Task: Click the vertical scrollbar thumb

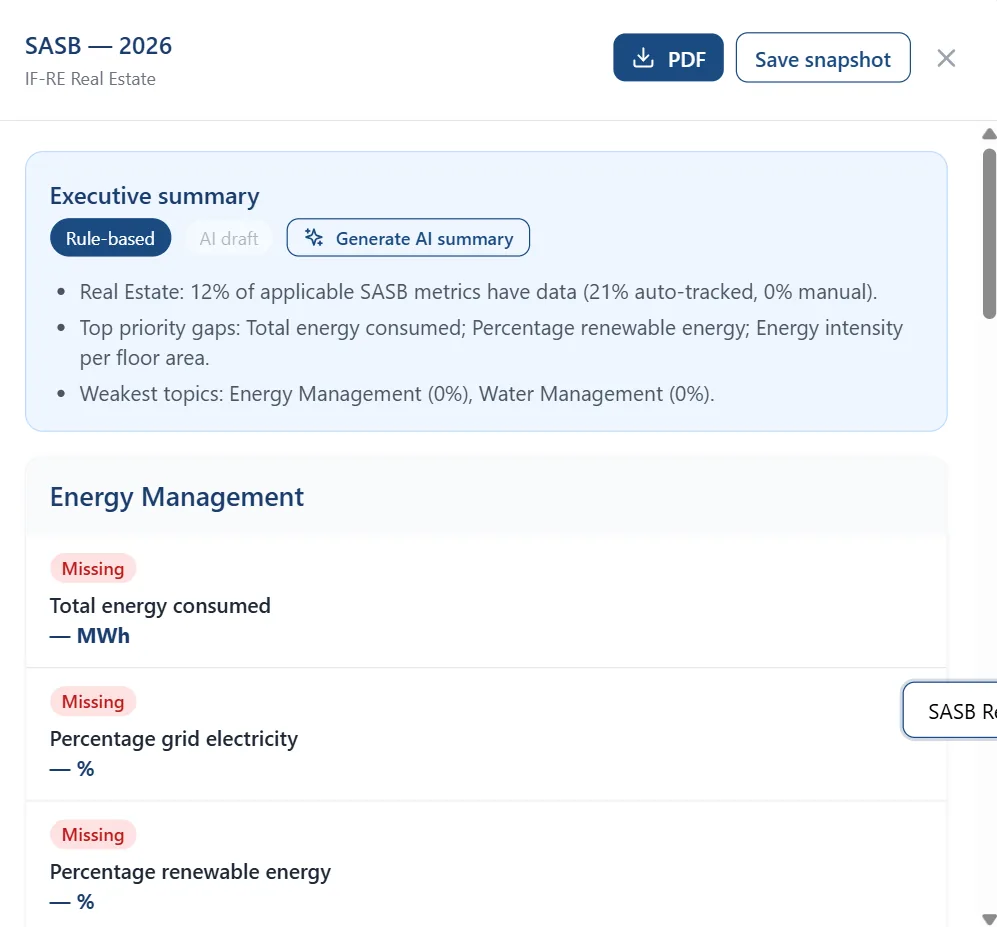Action: point(989,233)
